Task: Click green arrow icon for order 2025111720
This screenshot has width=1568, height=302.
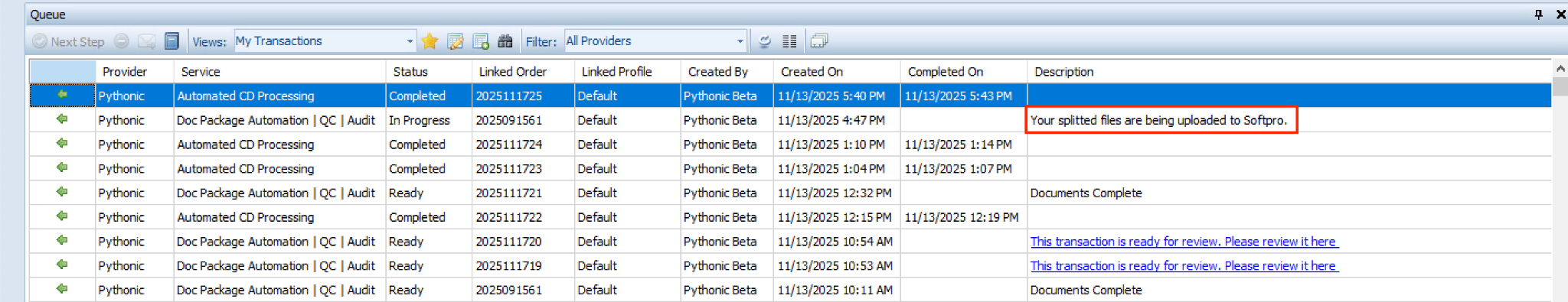Action: tap(62, 241)
